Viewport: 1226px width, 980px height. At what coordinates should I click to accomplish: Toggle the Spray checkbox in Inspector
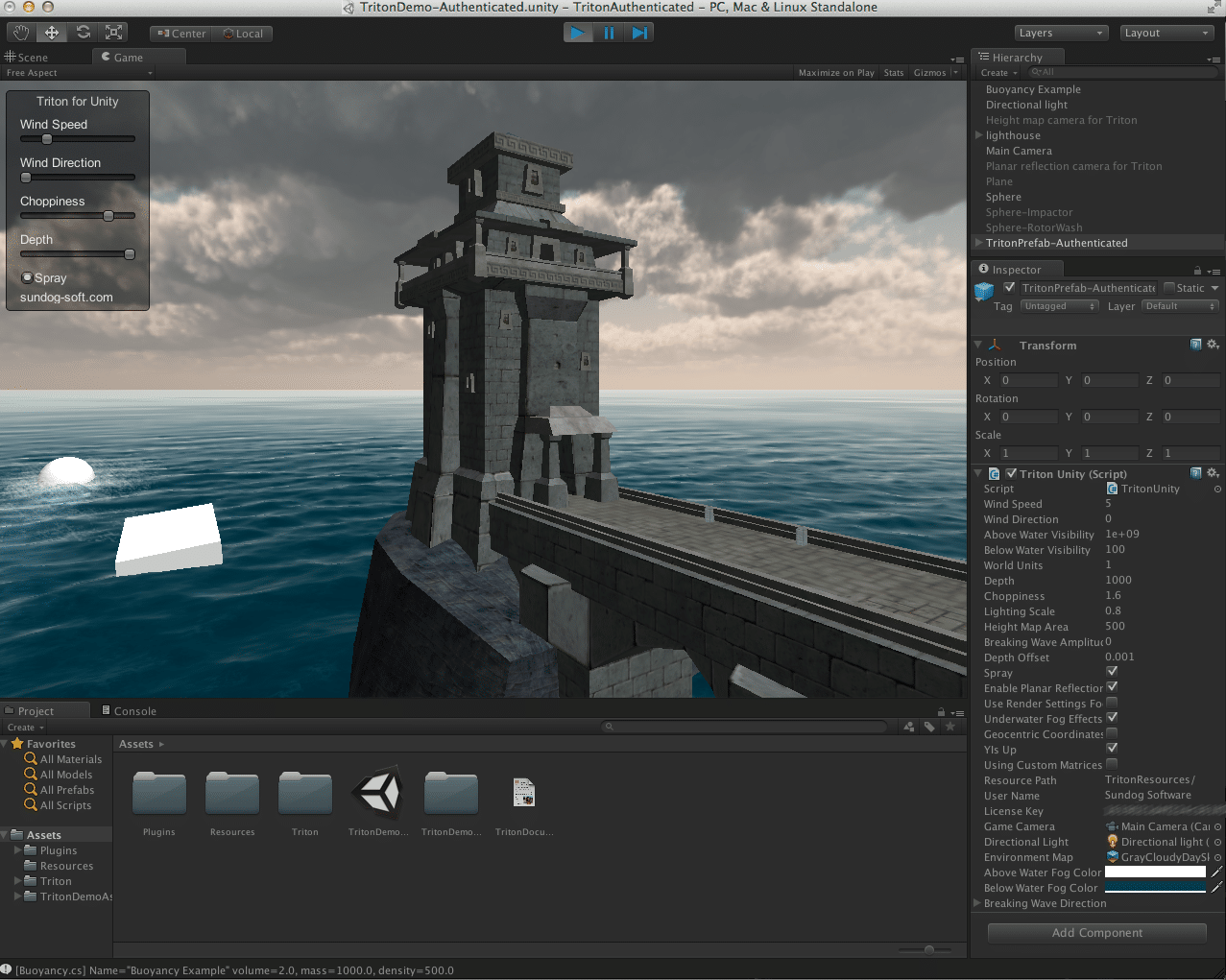[x=1112, y=672]
